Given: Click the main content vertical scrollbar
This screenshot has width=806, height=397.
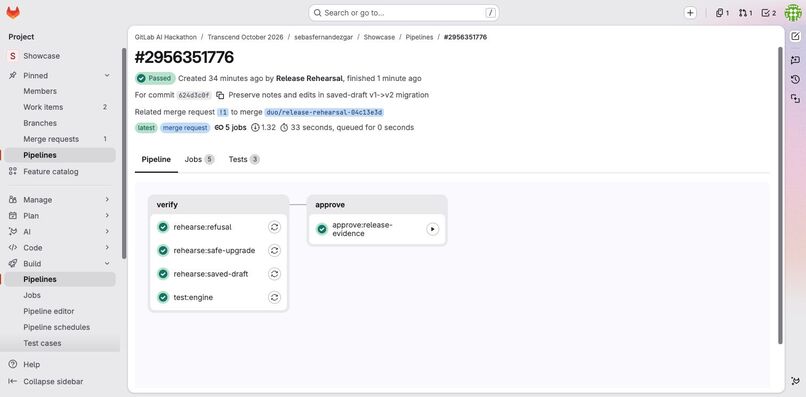Looking at the screenshot, I should coord(780,195).
